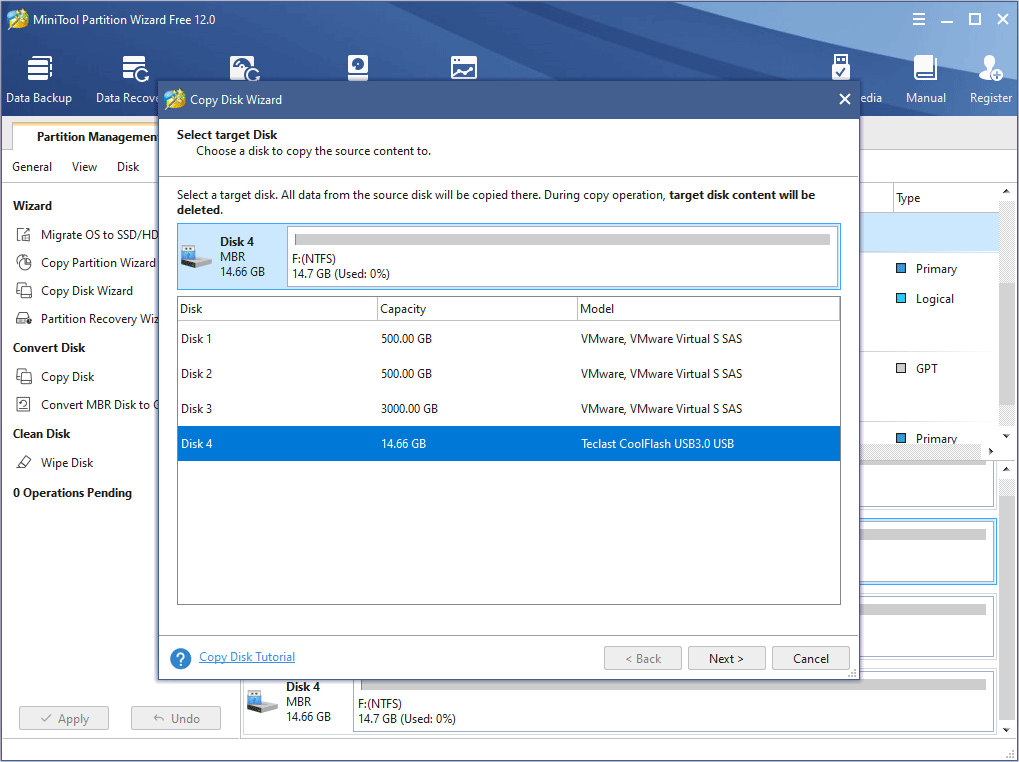Open the Data Backup tool icon
1019x762 pixels.
click(x=39, y=69)
